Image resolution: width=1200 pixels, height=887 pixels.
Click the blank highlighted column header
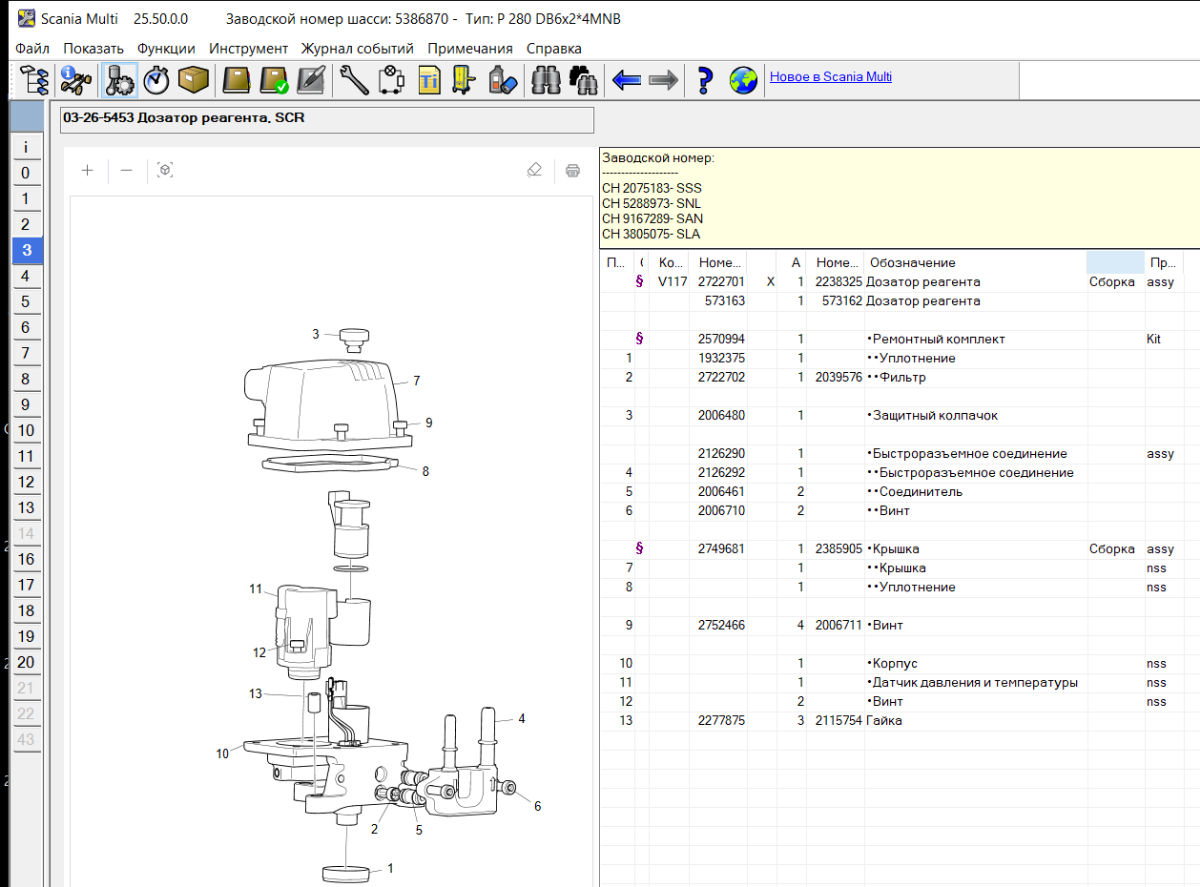click(1115, 263)
